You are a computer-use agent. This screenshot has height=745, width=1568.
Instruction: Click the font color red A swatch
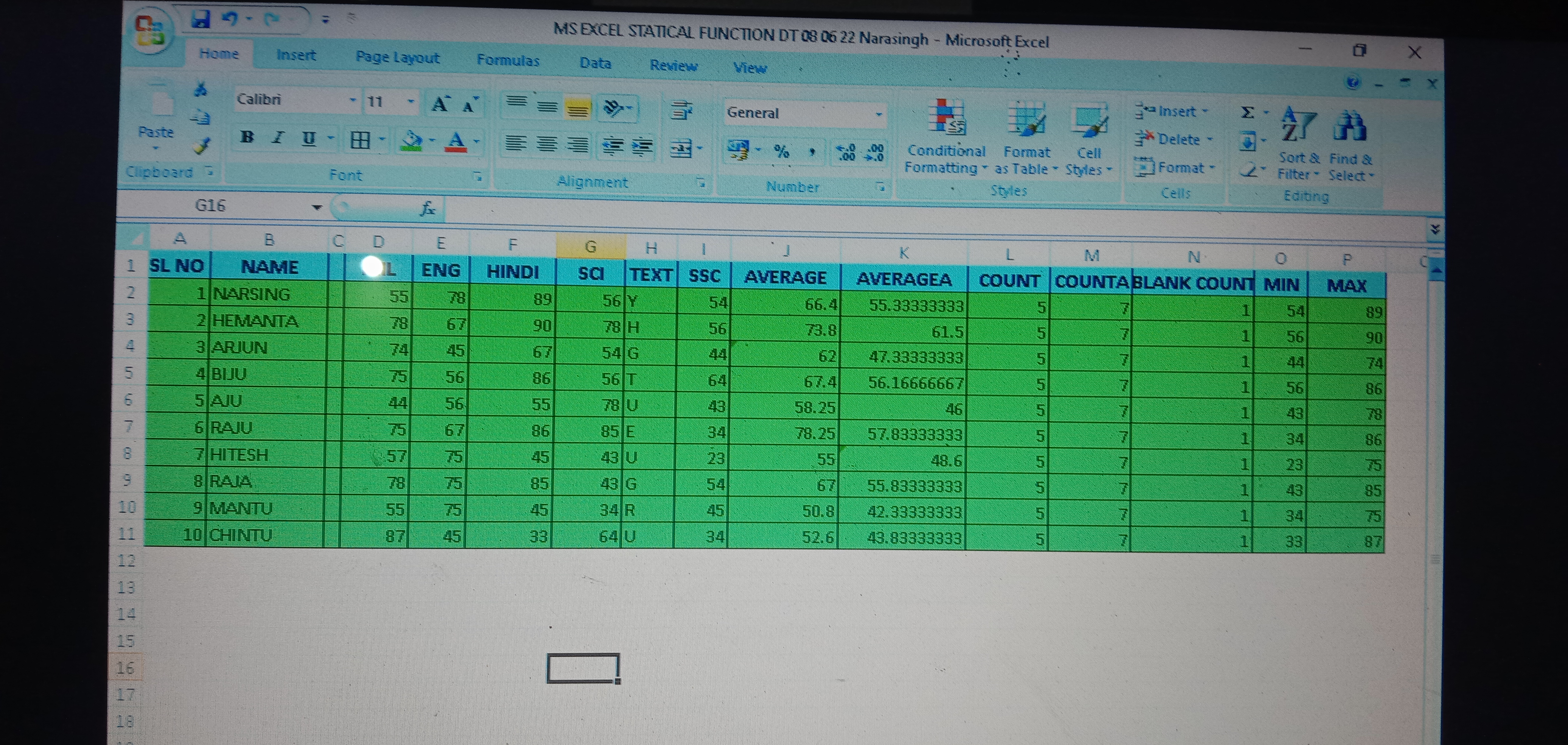(456, 141)
